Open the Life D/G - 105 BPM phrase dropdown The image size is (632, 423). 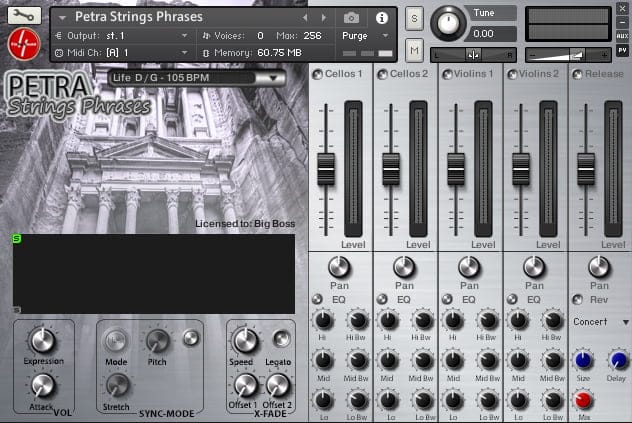[x=197, y=77]
